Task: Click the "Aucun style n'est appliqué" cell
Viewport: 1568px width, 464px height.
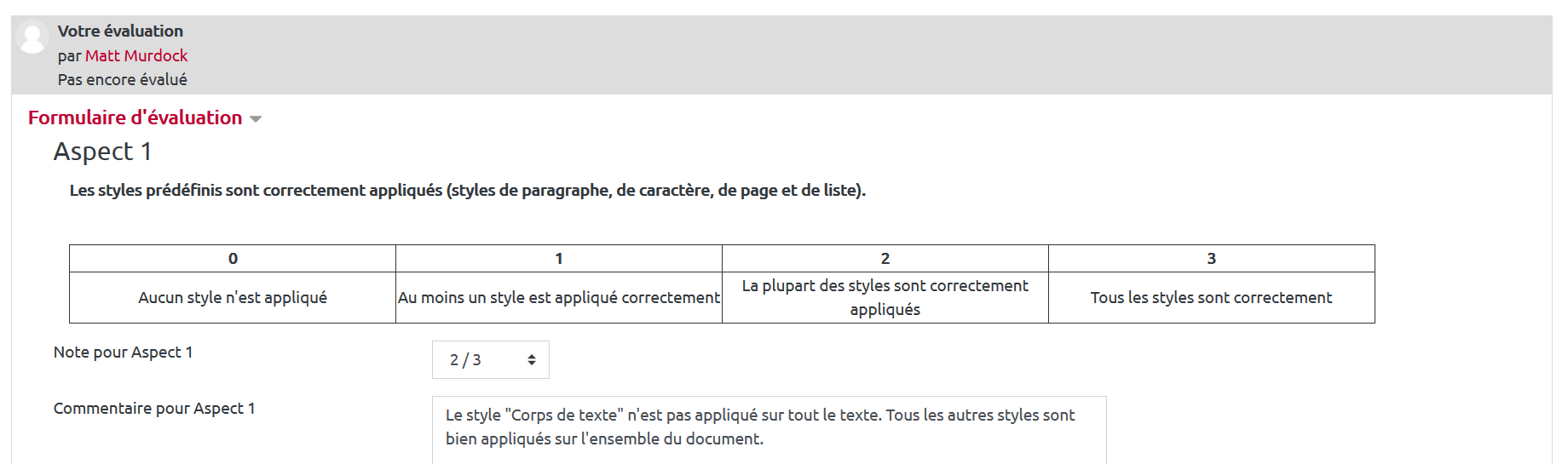Action: (x=233, y=297)
